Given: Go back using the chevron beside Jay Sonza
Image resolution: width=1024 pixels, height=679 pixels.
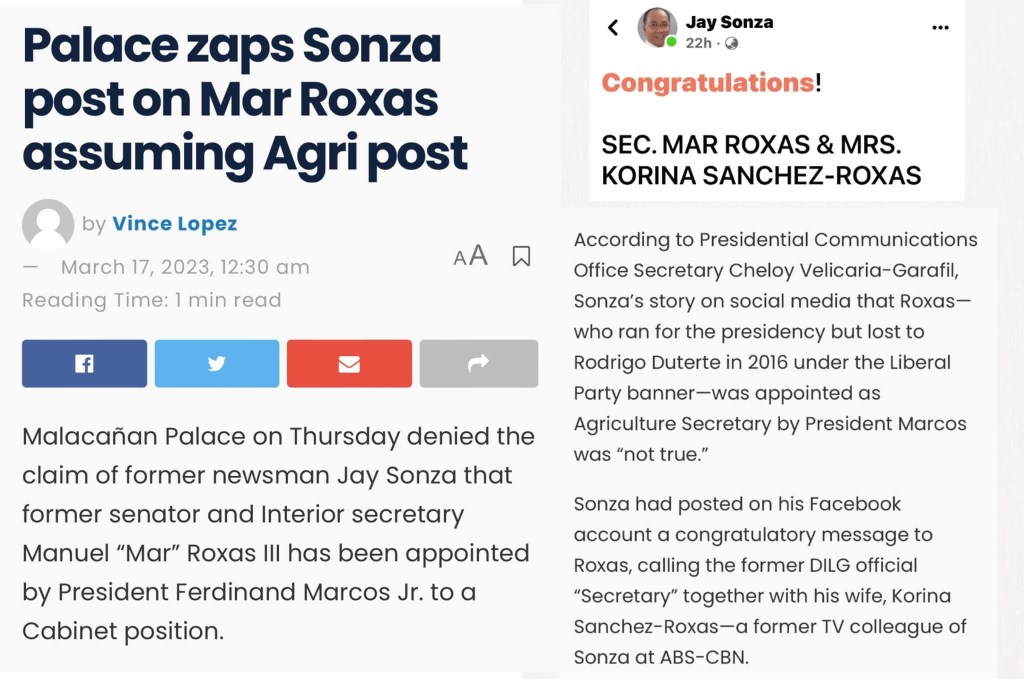Looking at the screenshot, I should point(613,28).
